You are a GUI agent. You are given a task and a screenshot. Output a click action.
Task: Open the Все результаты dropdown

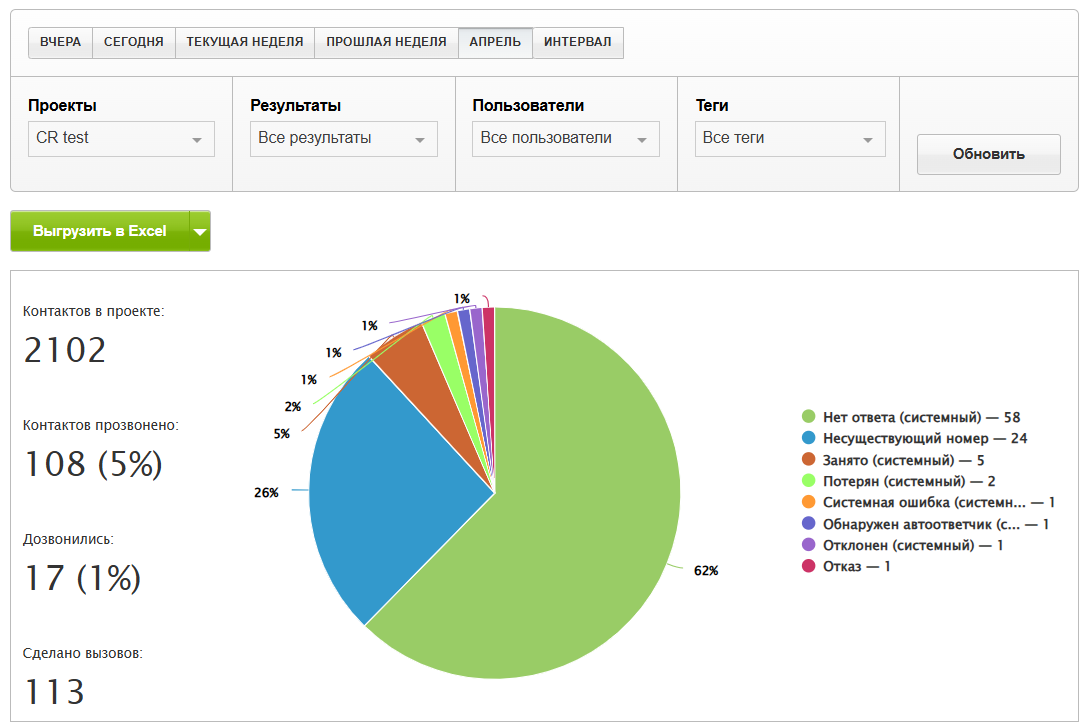(343, 139)
